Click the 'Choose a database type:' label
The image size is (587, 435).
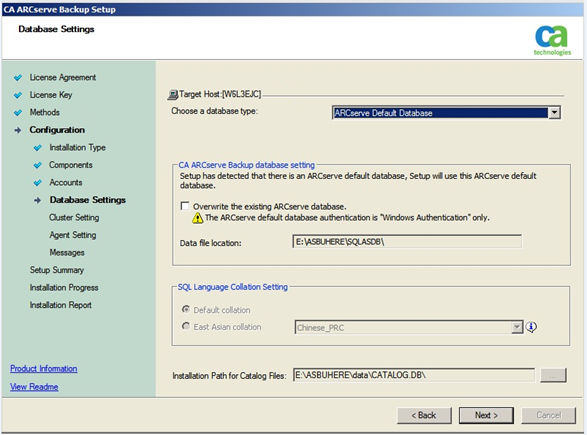[215, 111]
